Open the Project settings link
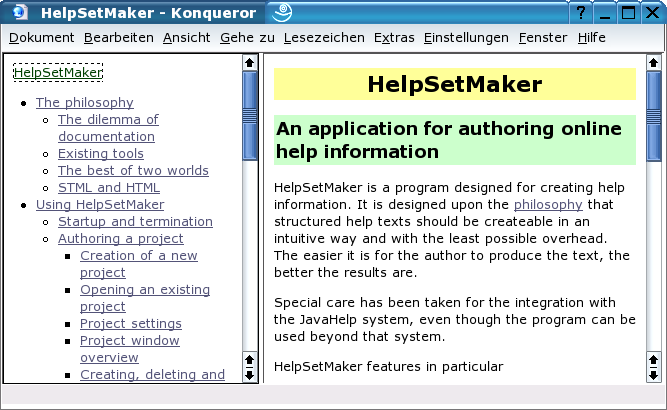Screen dimensions: 667x410 pyautogui.click(x=131, y=324)
